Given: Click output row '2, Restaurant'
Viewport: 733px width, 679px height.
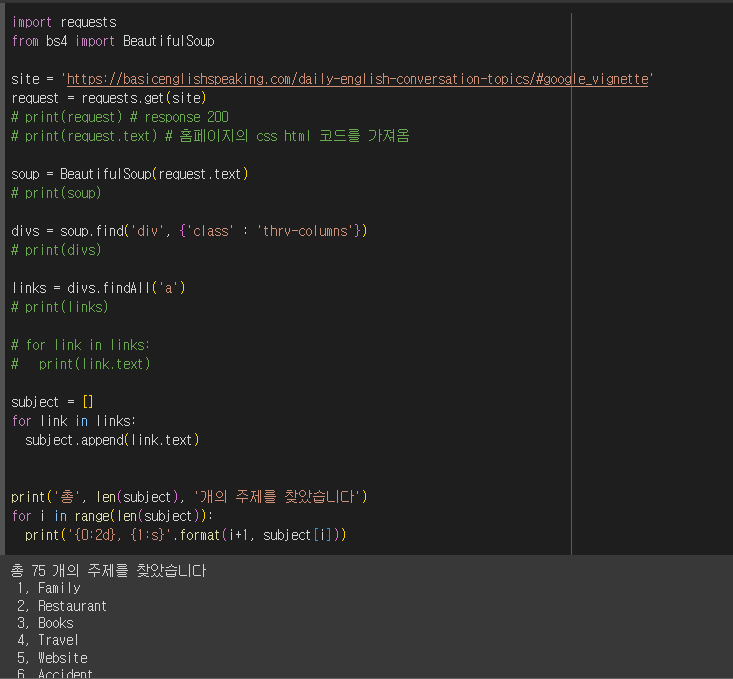Looking at the screenshot, I should [x=62, y=606].
